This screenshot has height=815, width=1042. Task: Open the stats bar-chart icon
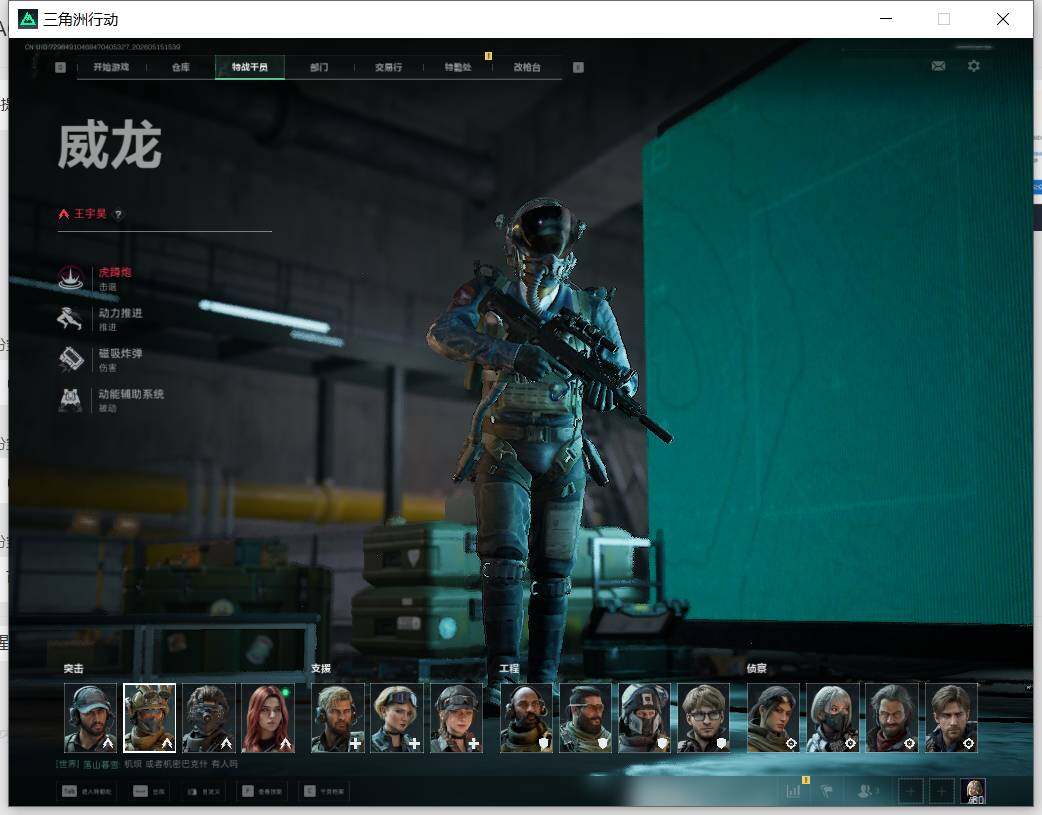(x=793, y=790)
